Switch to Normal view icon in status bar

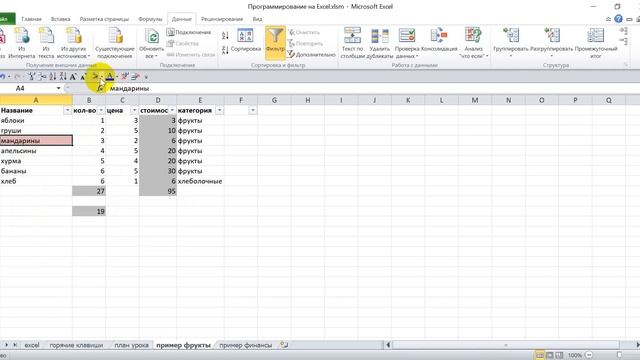[x=540, y=355]
